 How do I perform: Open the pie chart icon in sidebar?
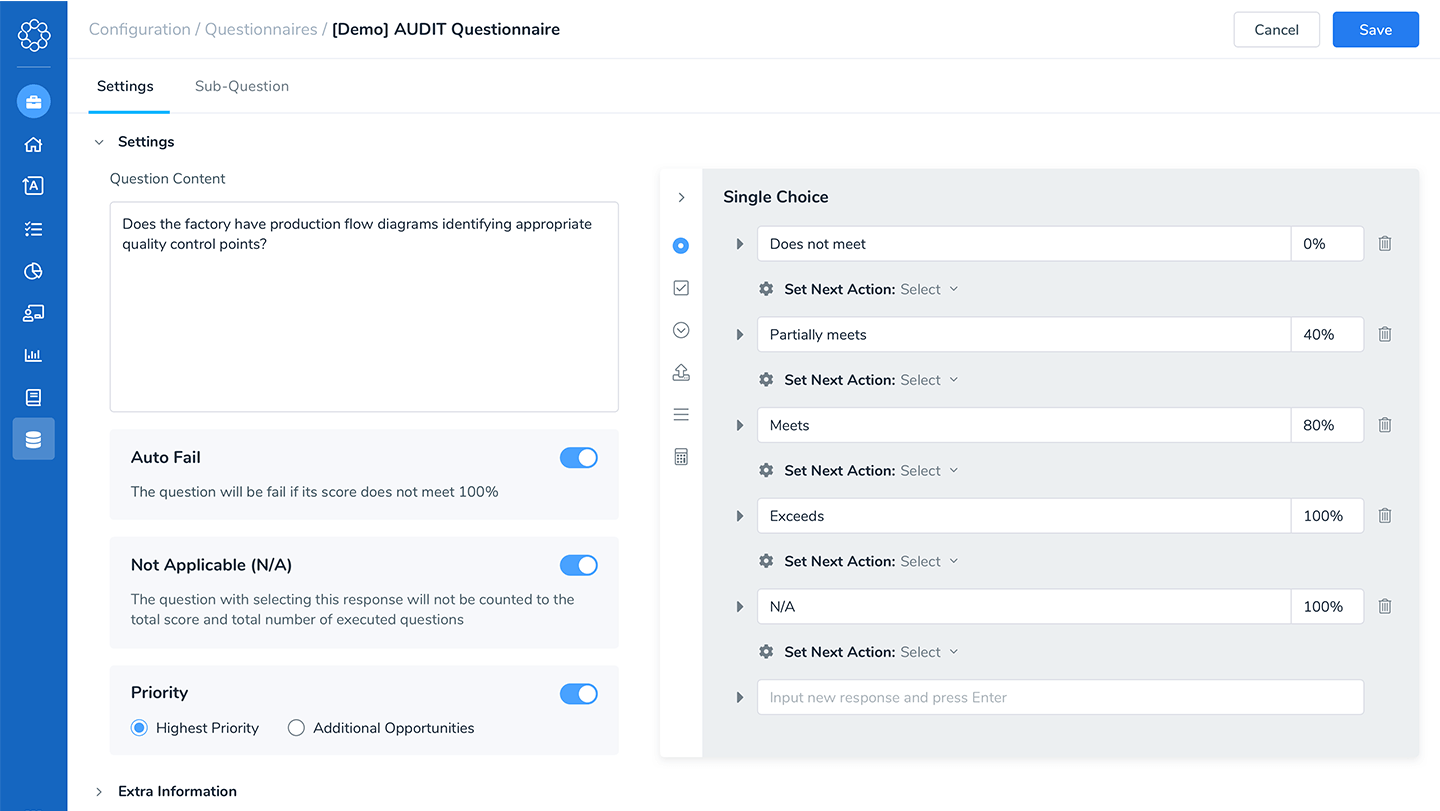[33, 271]
